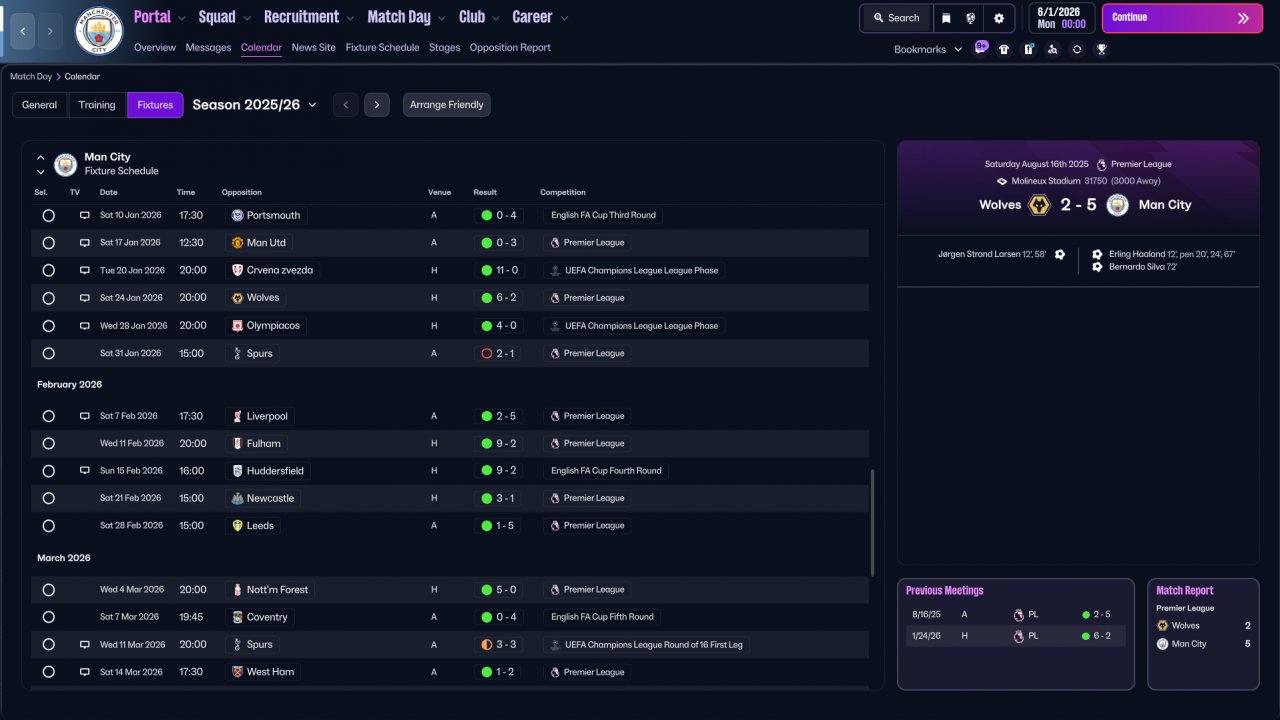This screenshot has width=1280, height=720.
Task: Expand the Career menu chevron
Action: click(x=564, y=18)
